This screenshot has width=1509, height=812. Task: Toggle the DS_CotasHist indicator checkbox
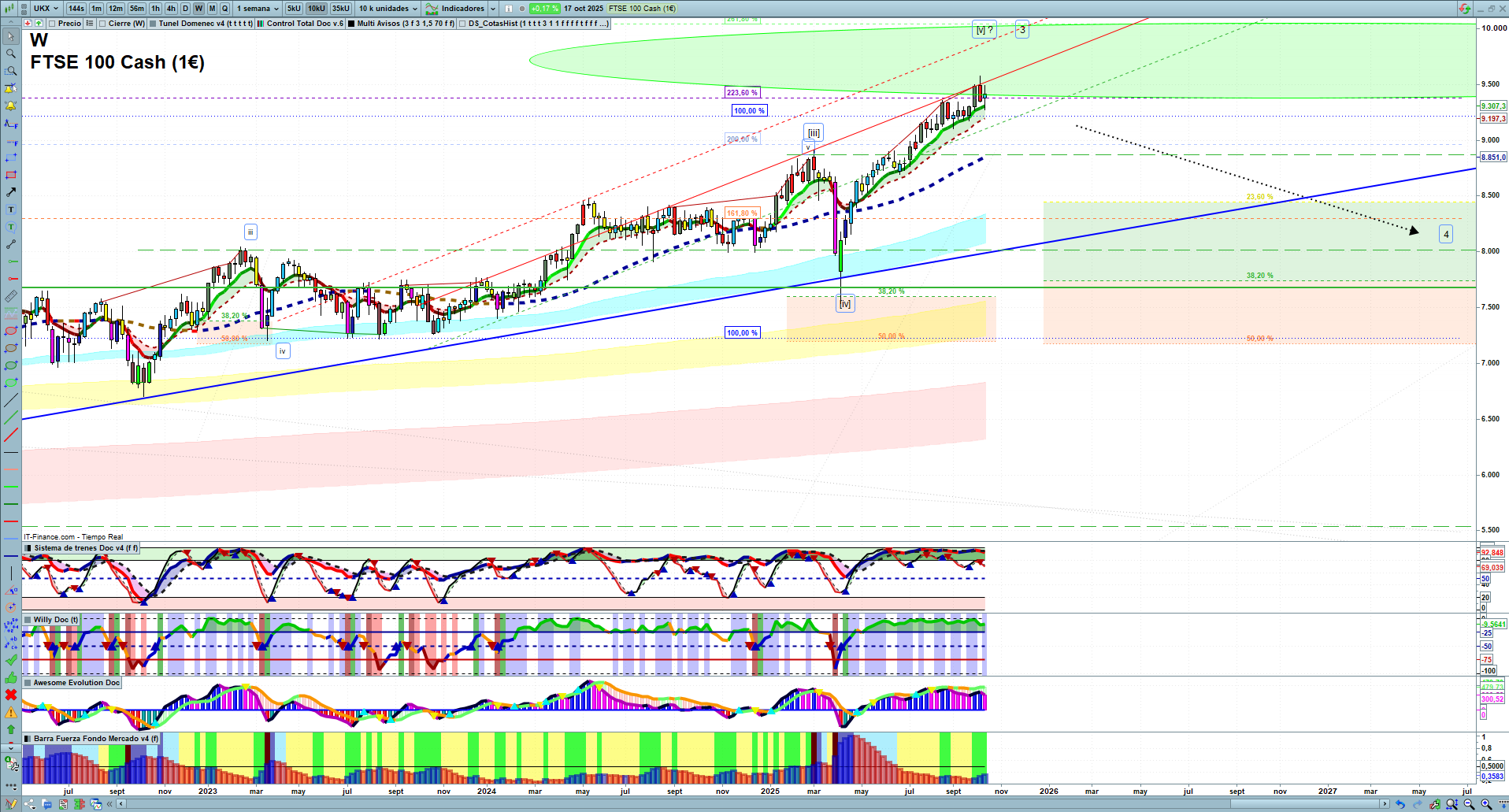point(462,24)
